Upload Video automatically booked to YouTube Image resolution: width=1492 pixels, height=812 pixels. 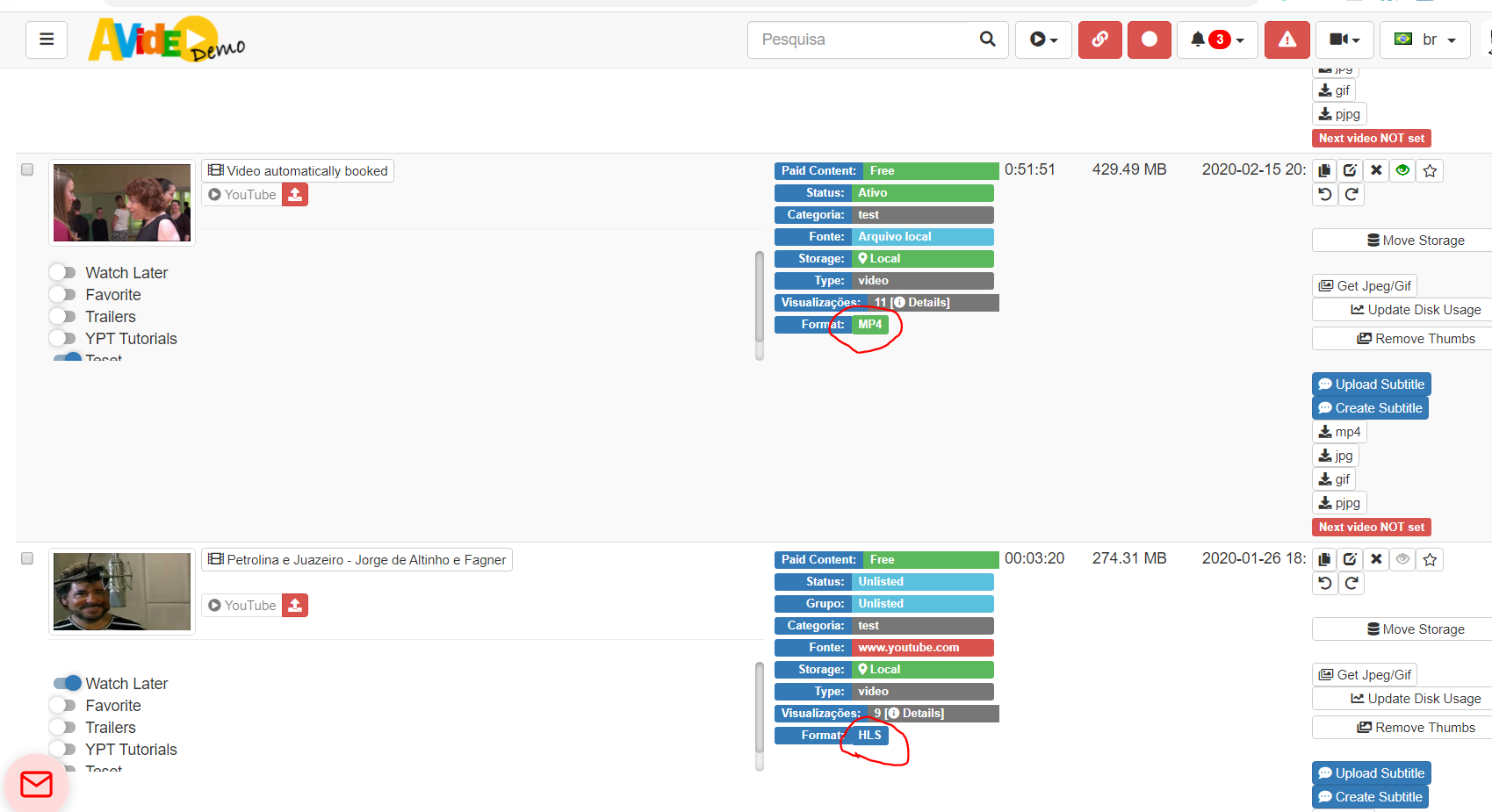tap(295, 195)
